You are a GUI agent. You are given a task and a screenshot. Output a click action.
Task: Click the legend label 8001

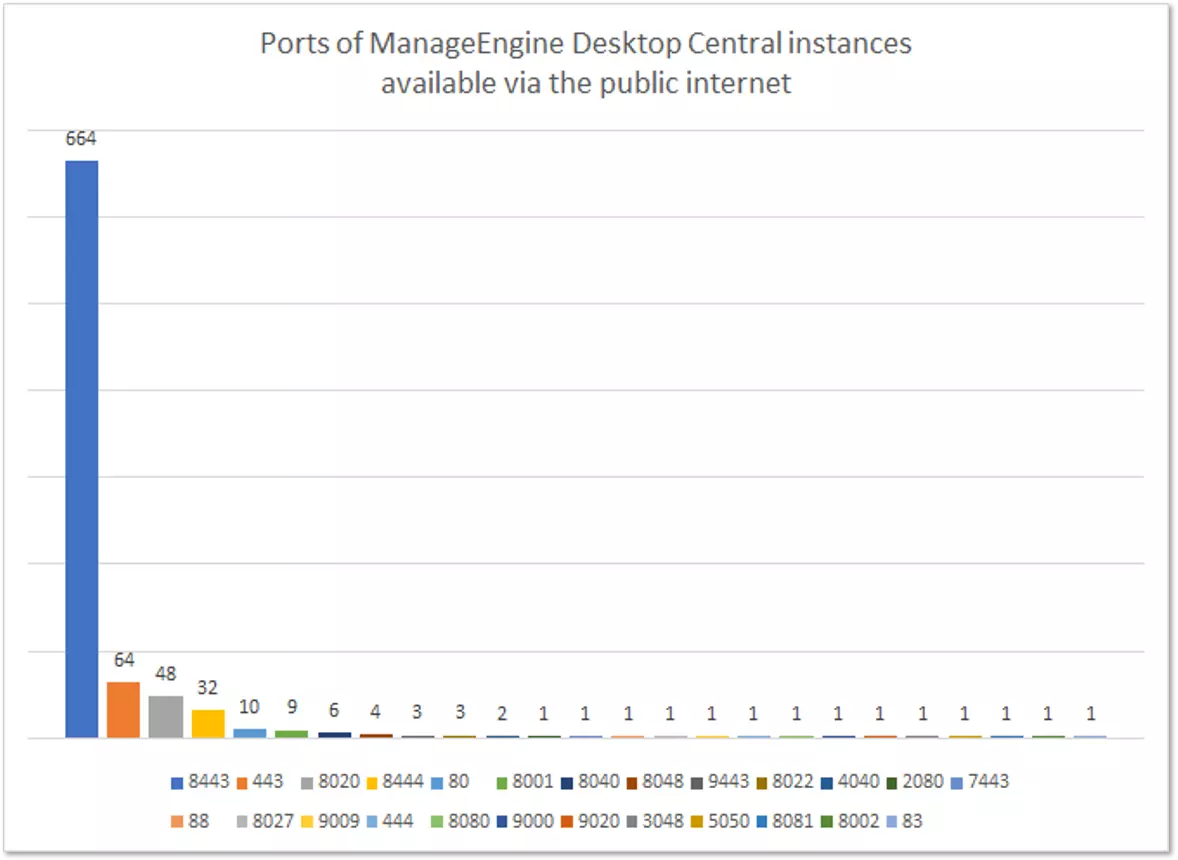(x=533, y=782)
